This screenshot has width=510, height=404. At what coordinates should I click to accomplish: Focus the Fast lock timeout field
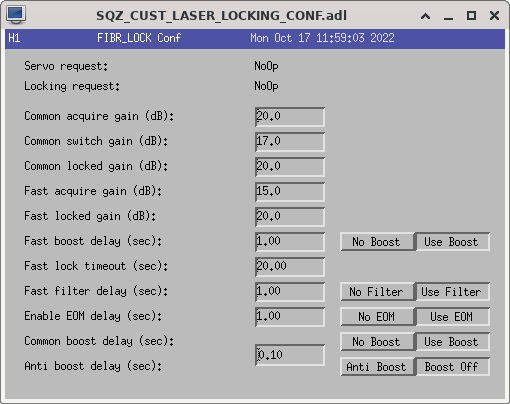290,267
